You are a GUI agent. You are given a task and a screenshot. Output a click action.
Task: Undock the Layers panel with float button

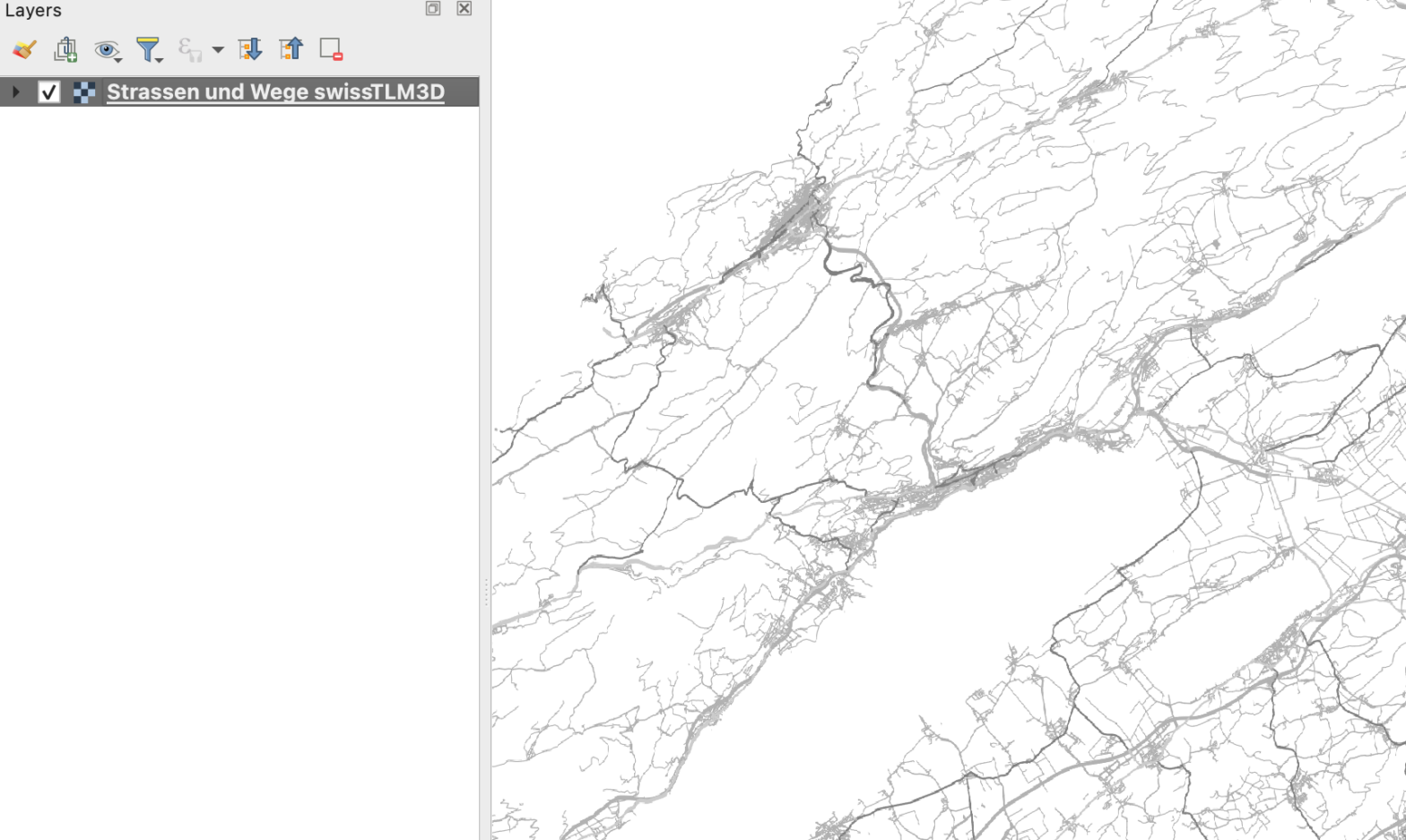(433, 9)
